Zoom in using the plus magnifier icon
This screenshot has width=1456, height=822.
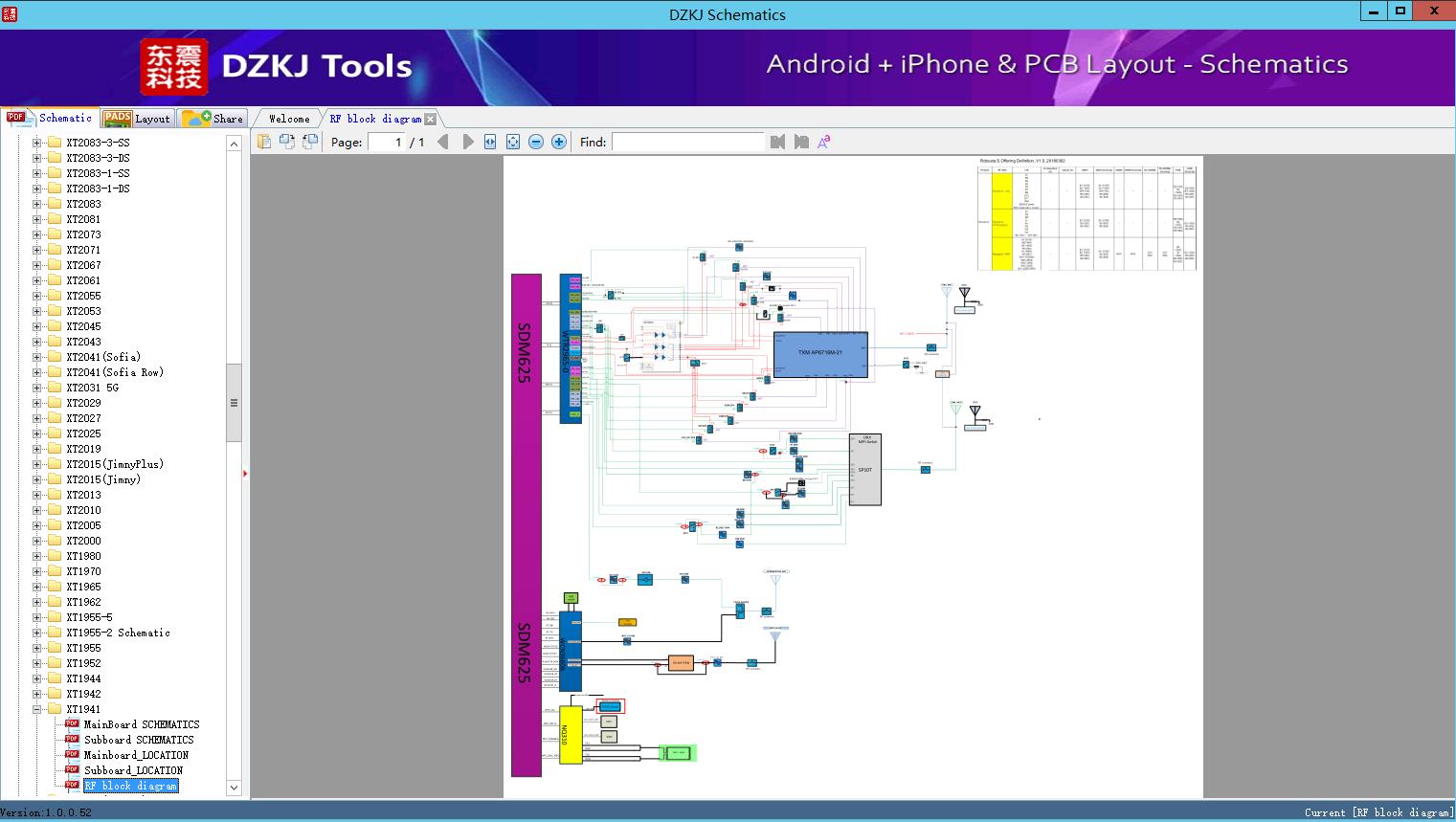coord(558,141)
